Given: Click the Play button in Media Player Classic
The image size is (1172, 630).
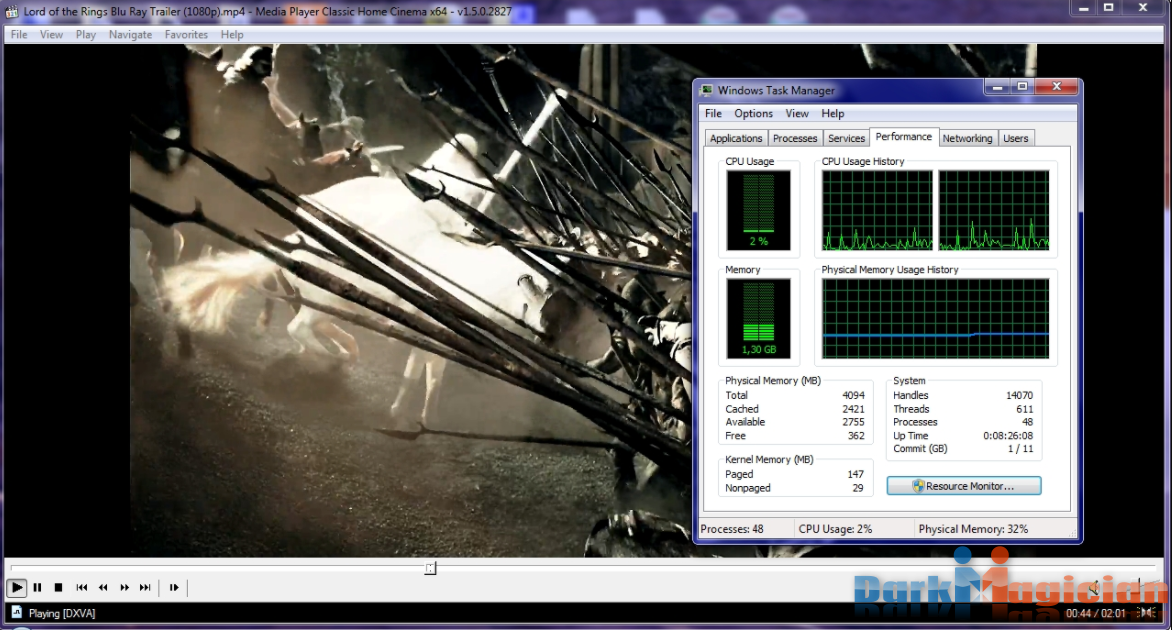Looking at the screenshot, I should coord(16,587).
